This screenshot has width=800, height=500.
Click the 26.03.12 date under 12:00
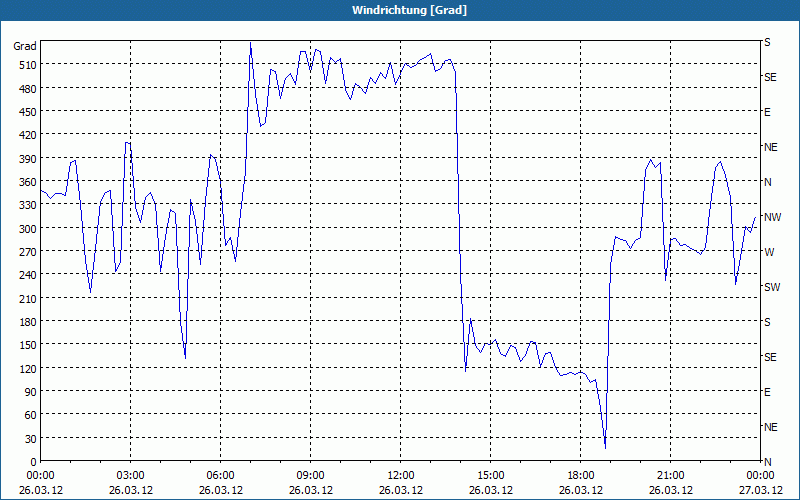(x=401, y=490)
